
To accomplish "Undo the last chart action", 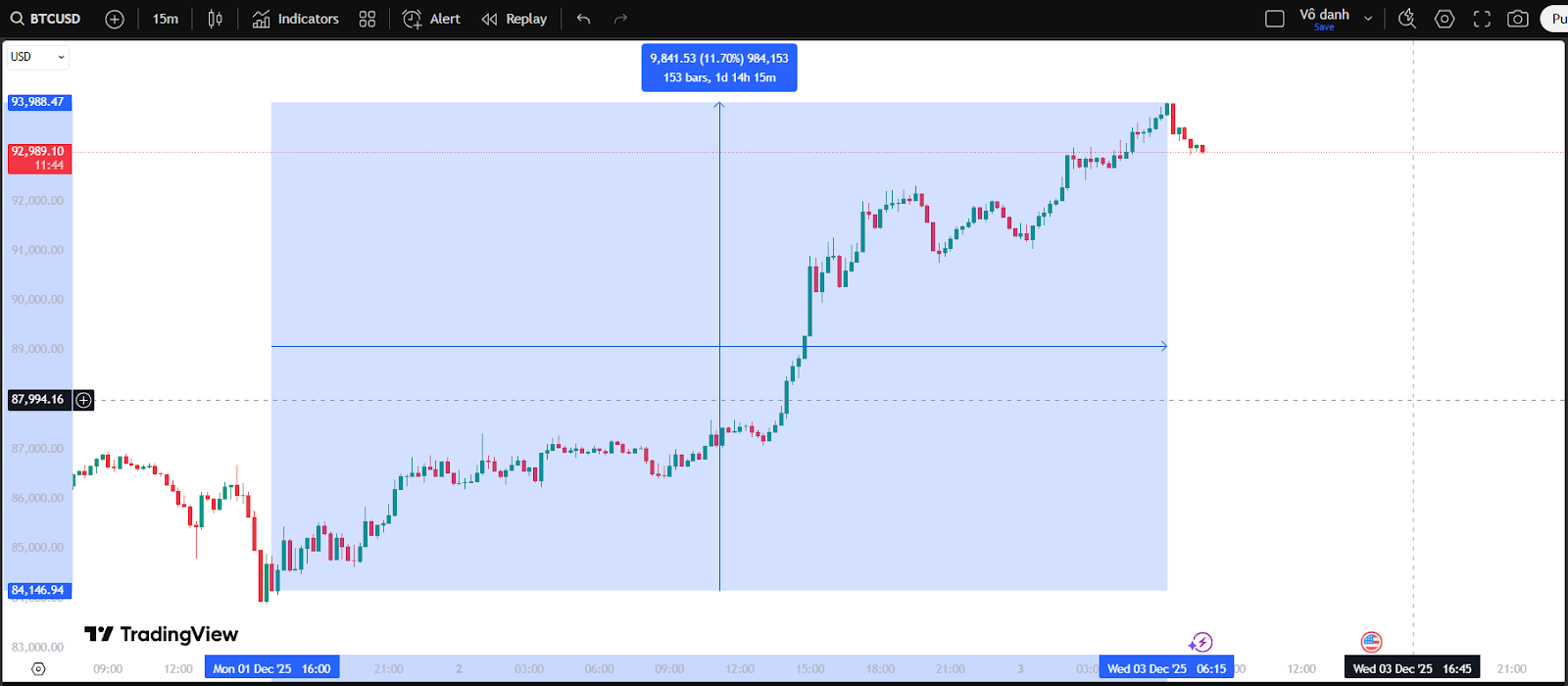I will tap(584, 19).
